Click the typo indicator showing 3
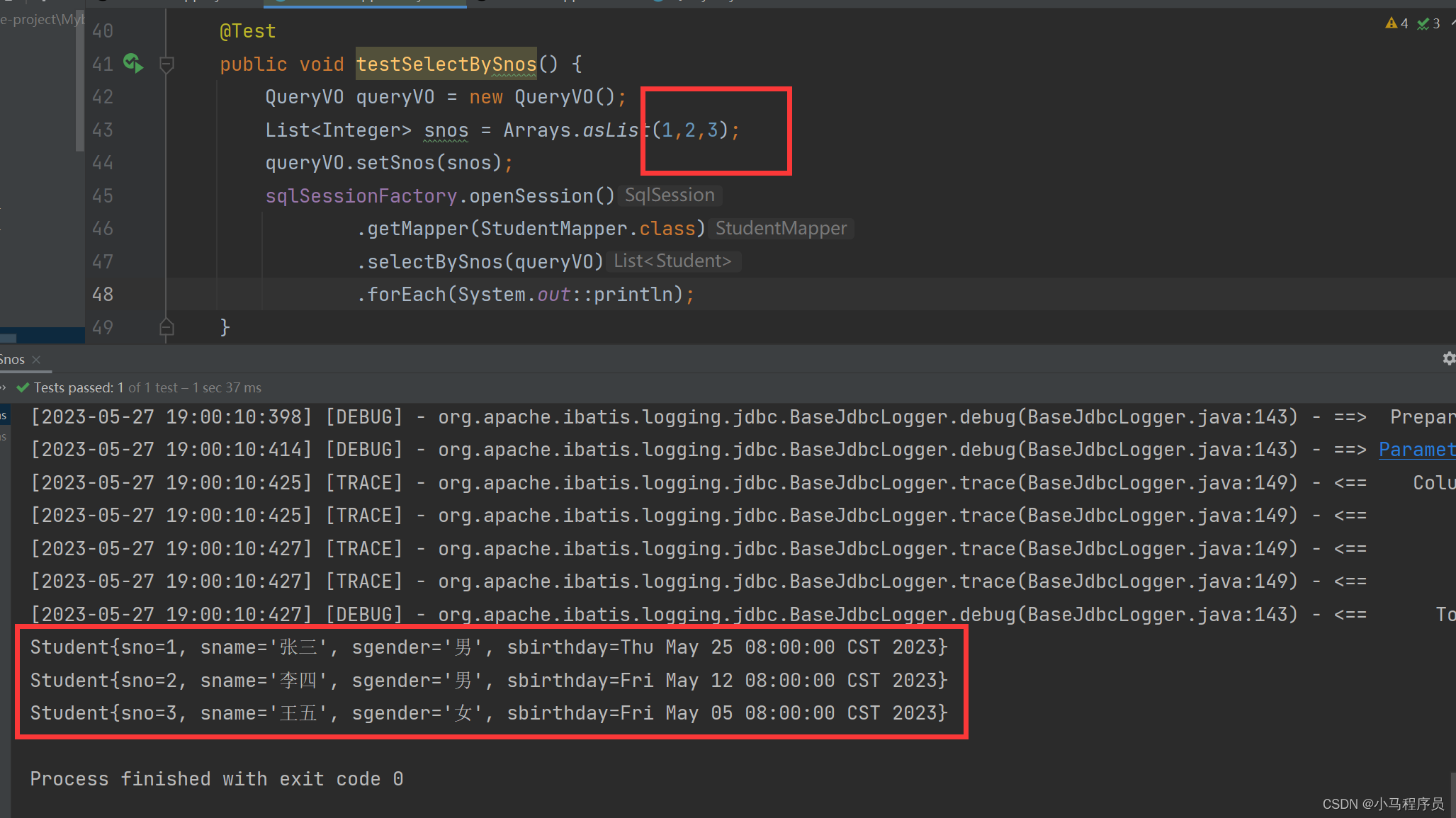 click(x=1428, y=23)
